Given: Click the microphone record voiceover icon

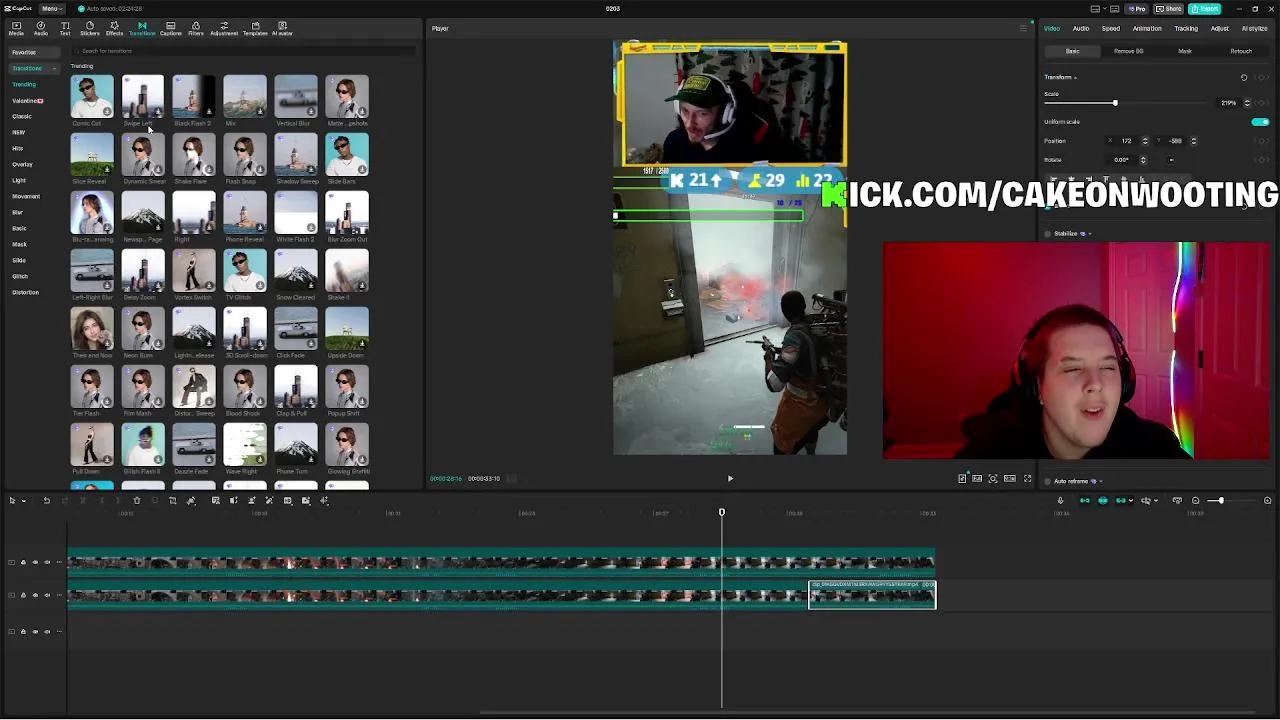Looking at the screenshot, I should [1060, 500].
